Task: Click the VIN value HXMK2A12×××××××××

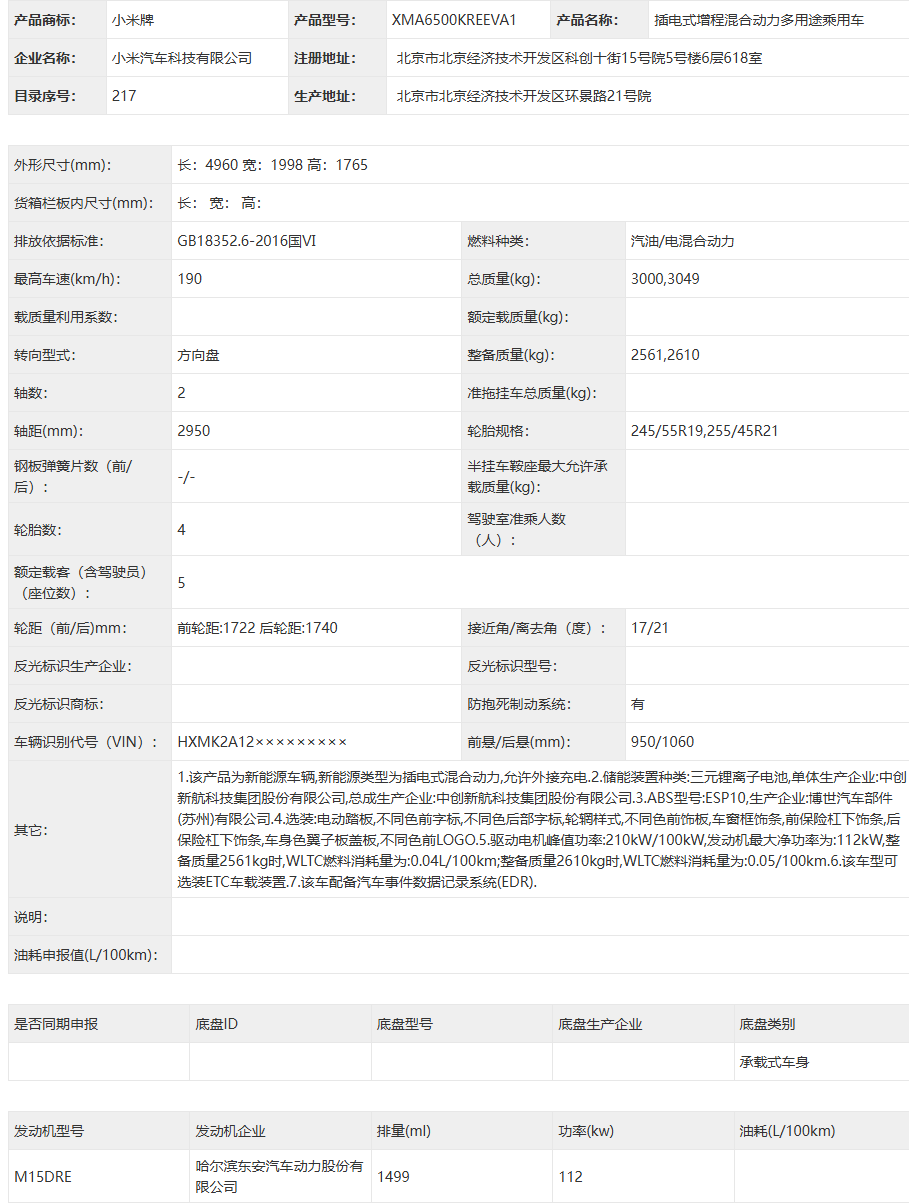Action: [262, 742]
